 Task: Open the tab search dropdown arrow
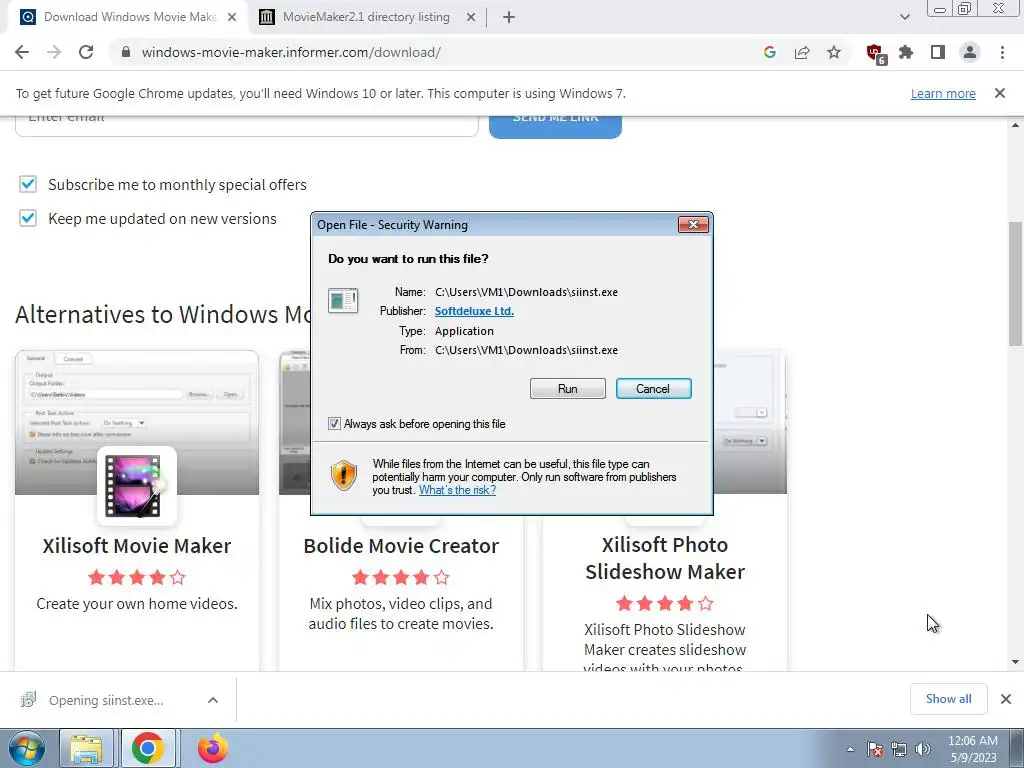coord(904,17)
